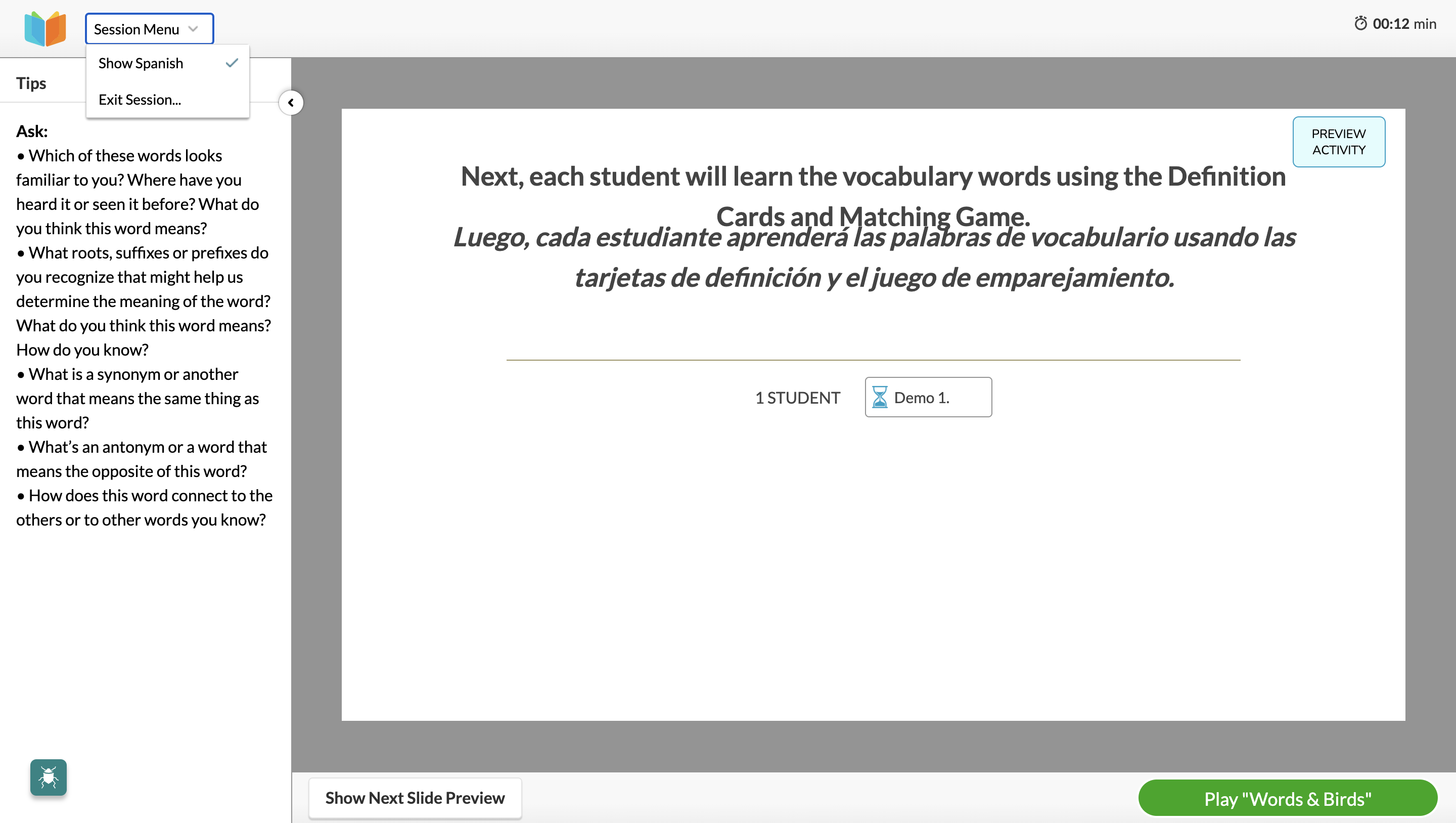The height and width of the screenshot is (823, 1456).
Task: Click the bug report icon at bottom left
Action: point(48,777)
